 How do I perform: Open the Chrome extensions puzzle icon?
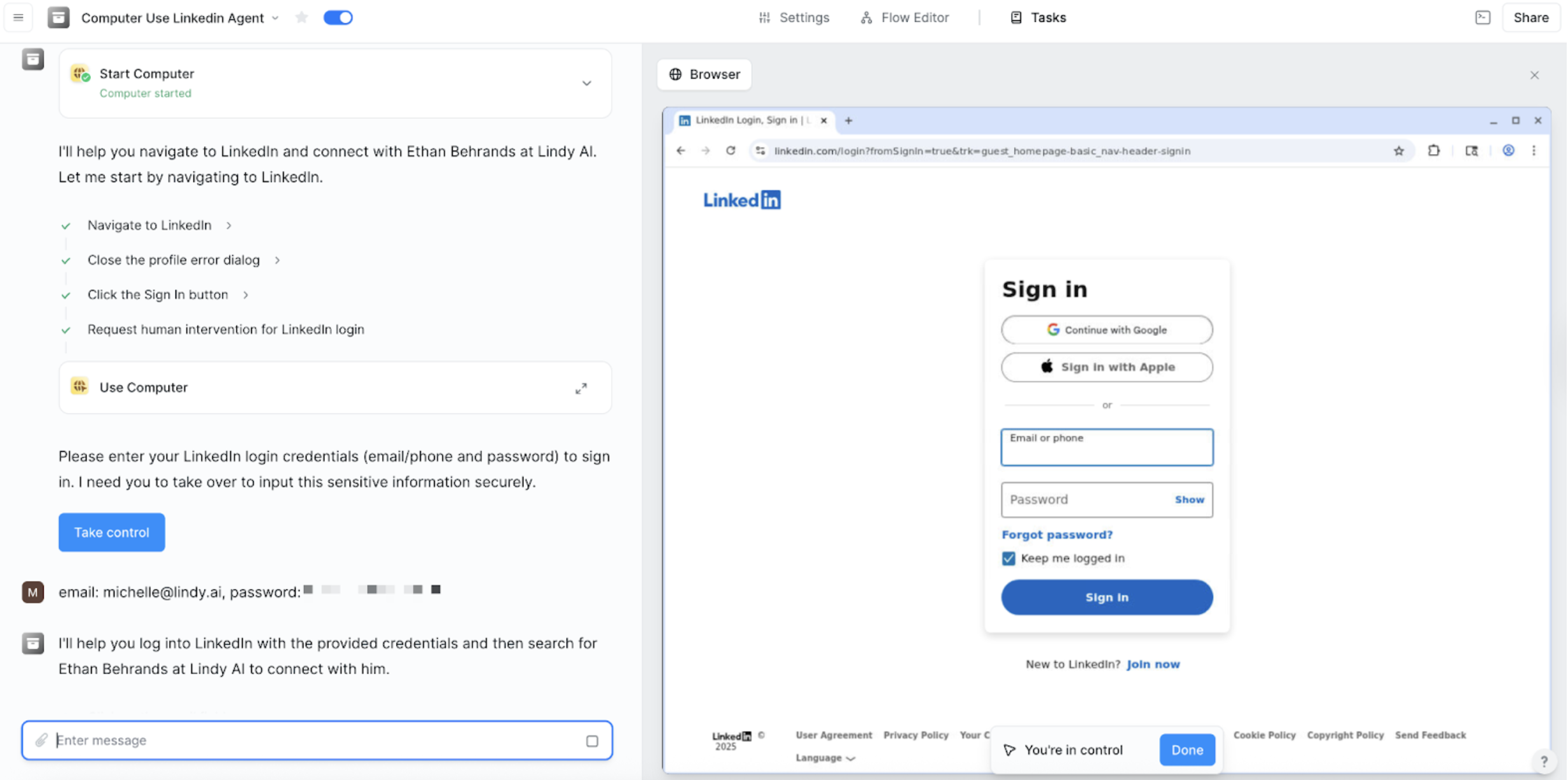click(x=1434, y=151)
